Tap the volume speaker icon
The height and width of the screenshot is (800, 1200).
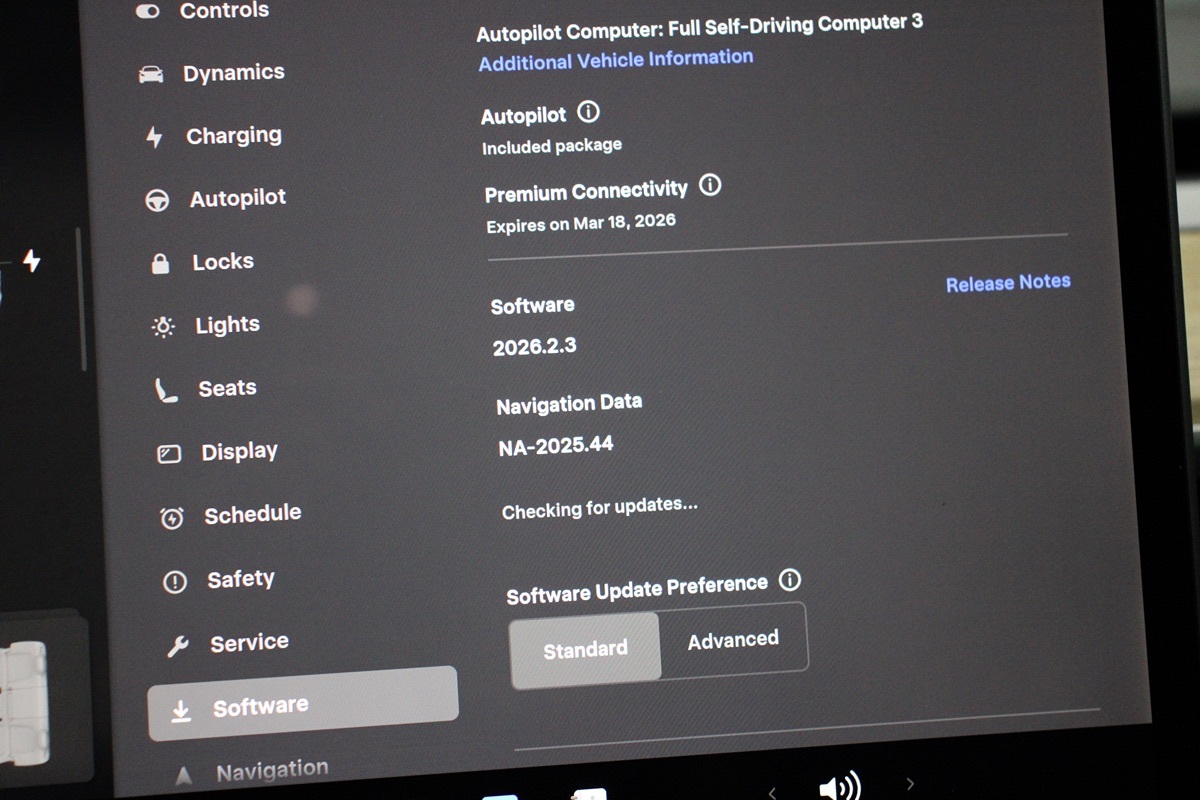838,788
